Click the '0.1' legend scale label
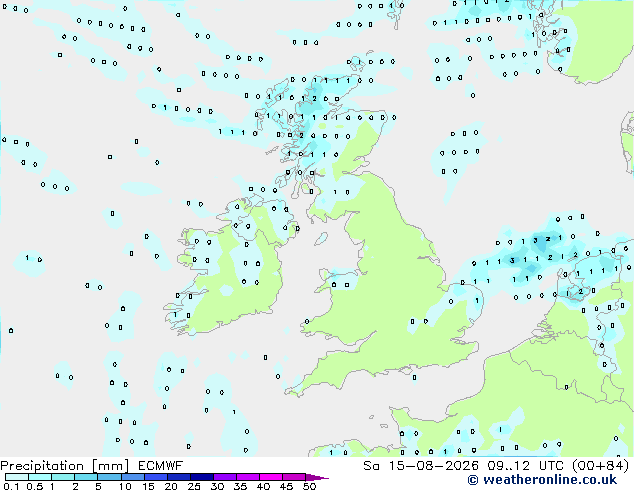This screenshot has height=490, width=634. tap(11, 486)
